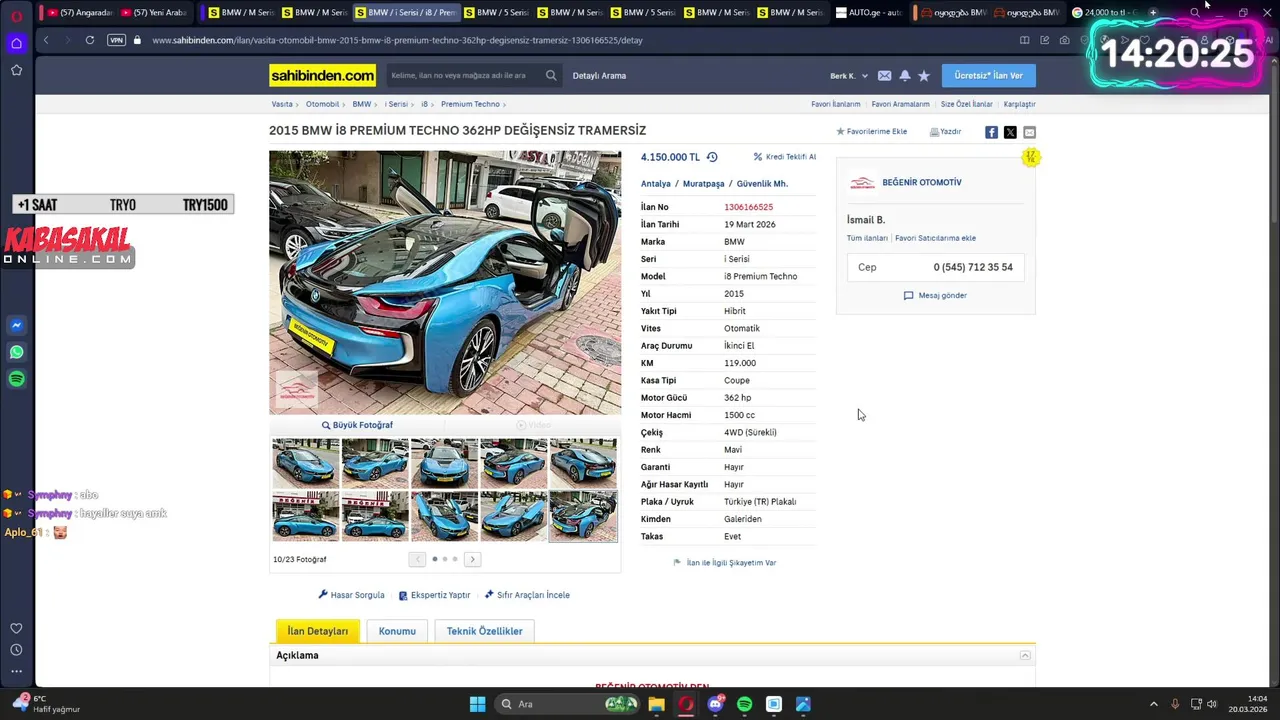1280x720 pixels.
Task: Switch to AUTO.ge browser tab
Action: (868, 13)
